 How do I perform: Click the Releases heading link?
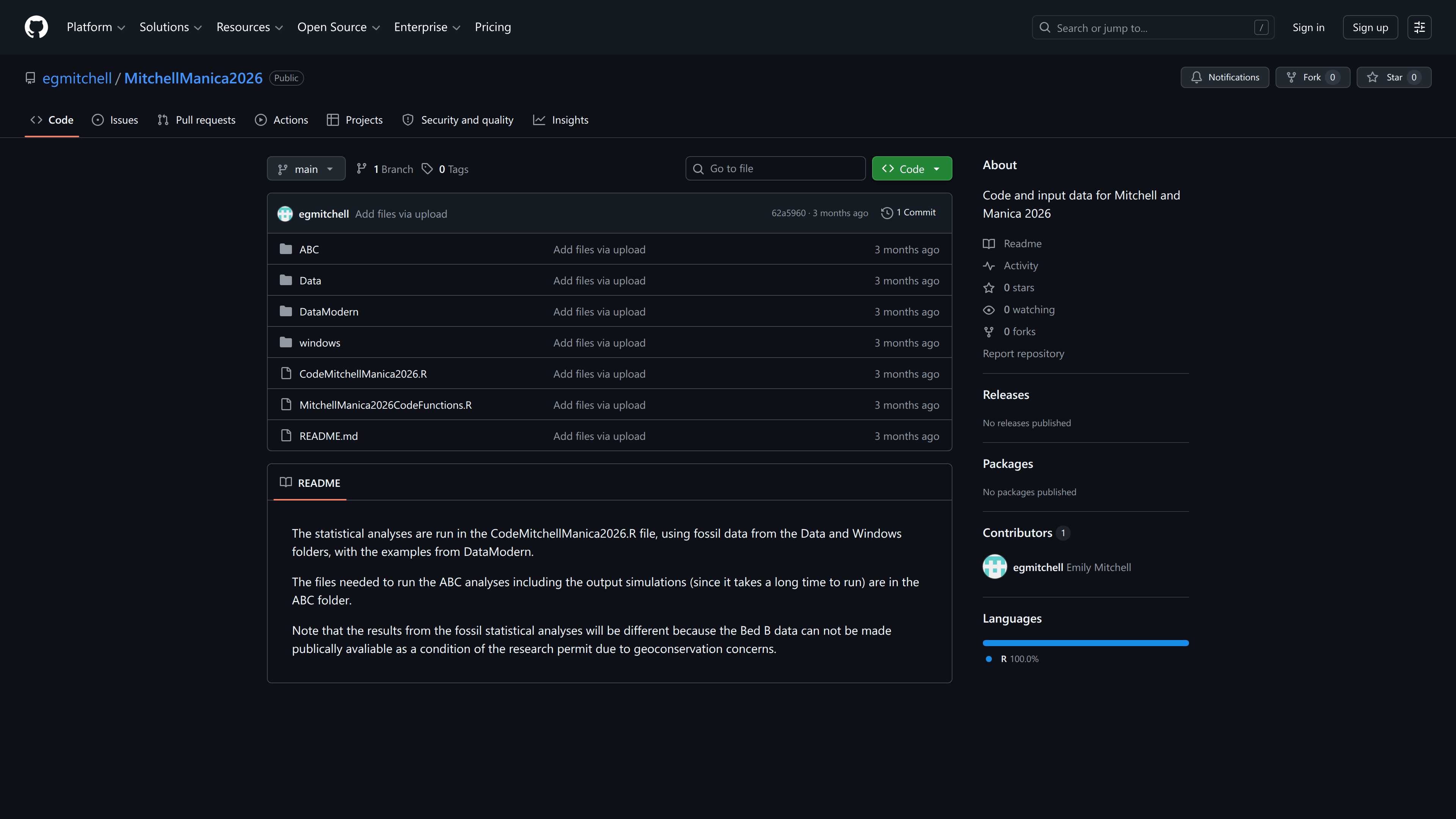pos(1006,394)
